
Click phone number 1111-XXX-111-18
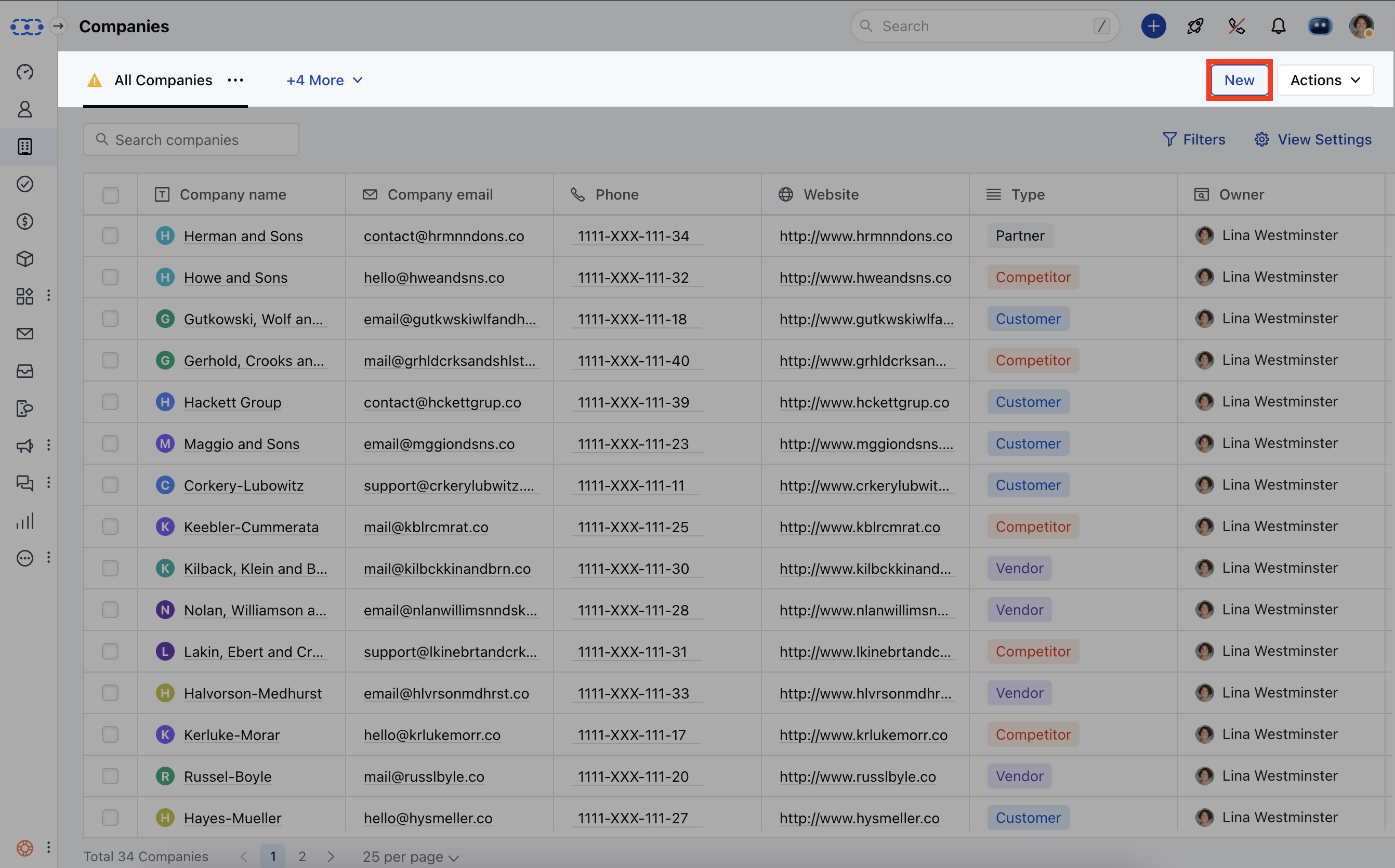pos(632,319)
